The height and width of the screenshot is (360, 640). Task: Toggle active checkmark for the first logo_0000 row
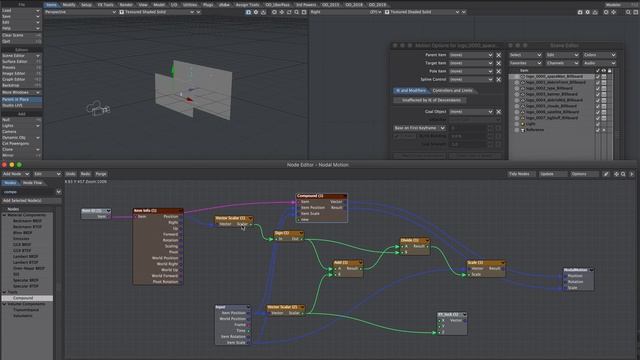tap(598, 76)
